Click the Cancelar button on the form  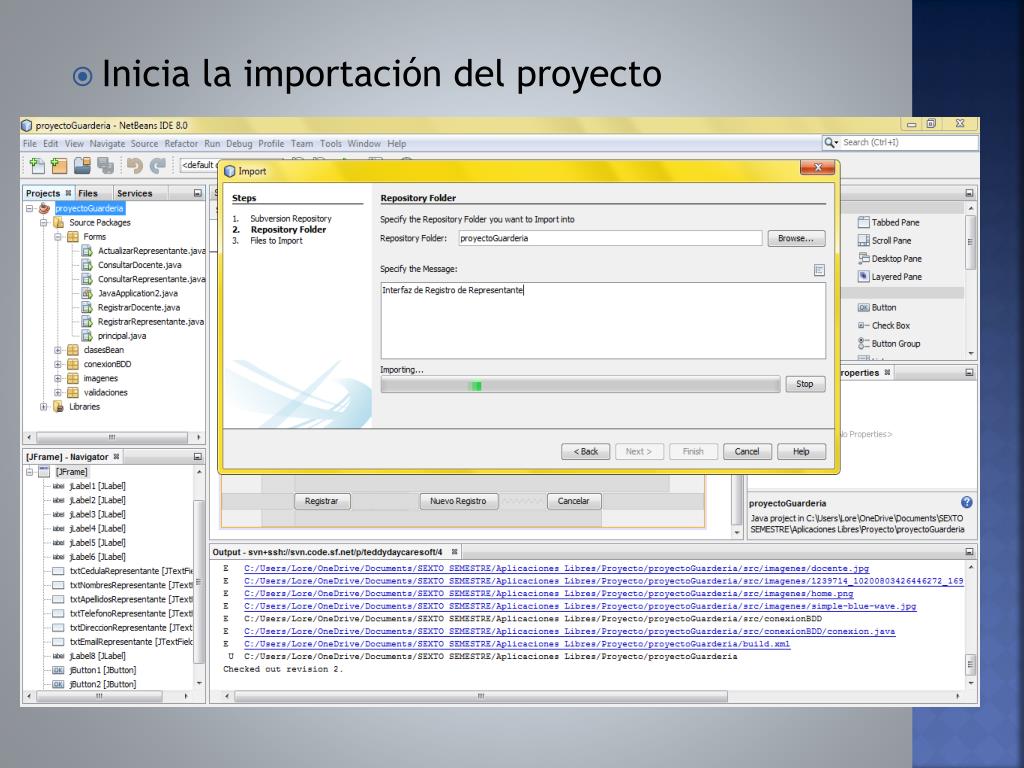[x=573, y=501]
